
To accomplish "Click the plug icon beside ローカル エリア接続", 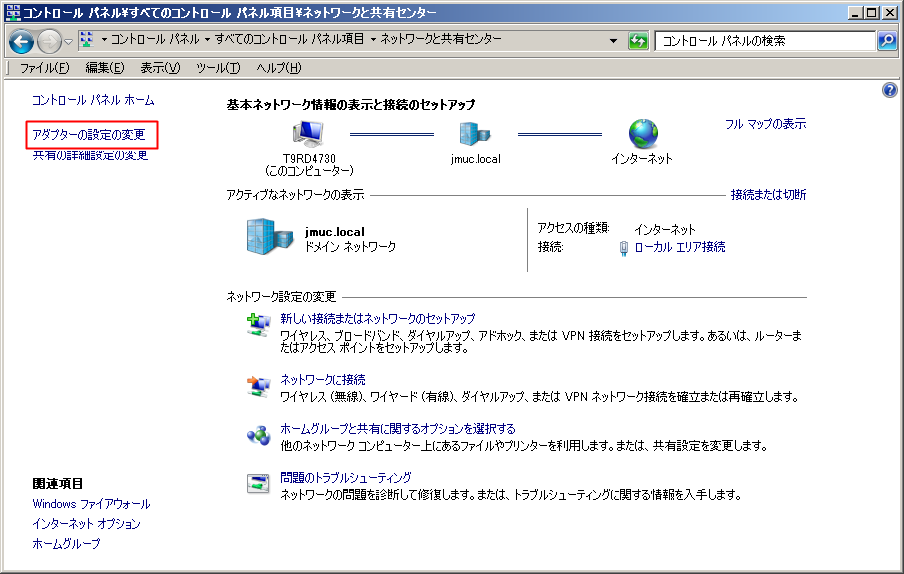I will click(623, 248).
